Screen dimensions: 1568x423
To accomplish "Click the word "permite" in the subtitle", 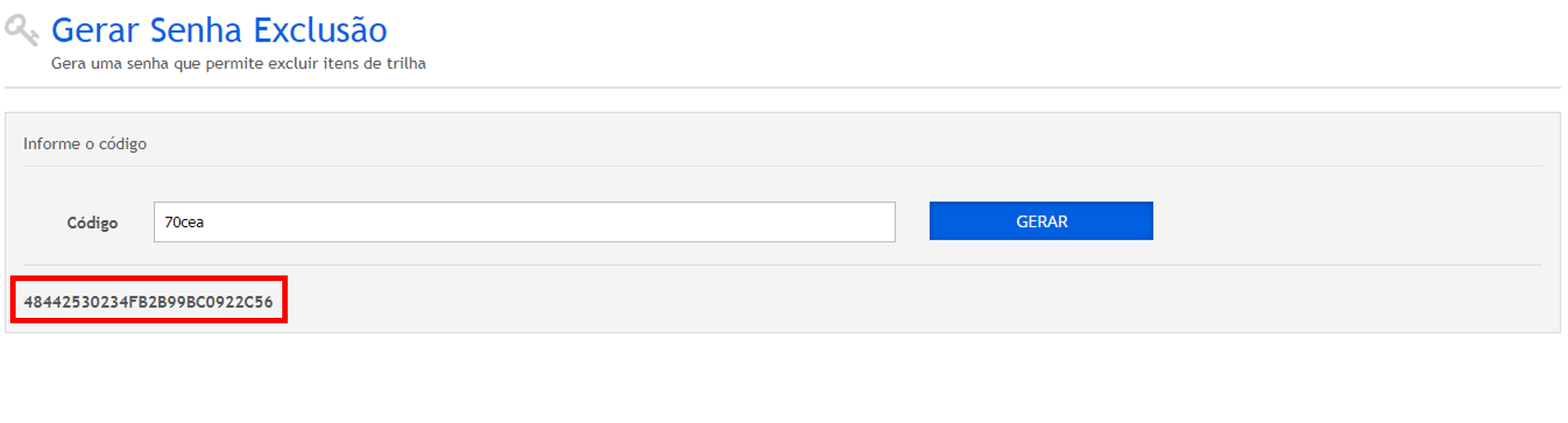I will click(x=234, y=64).
